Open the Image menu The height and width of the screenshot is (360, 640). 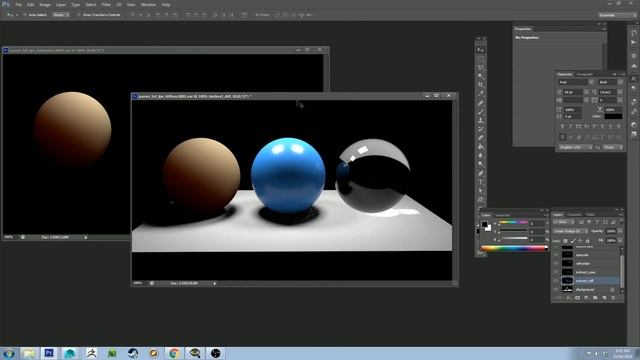(45, 4)
